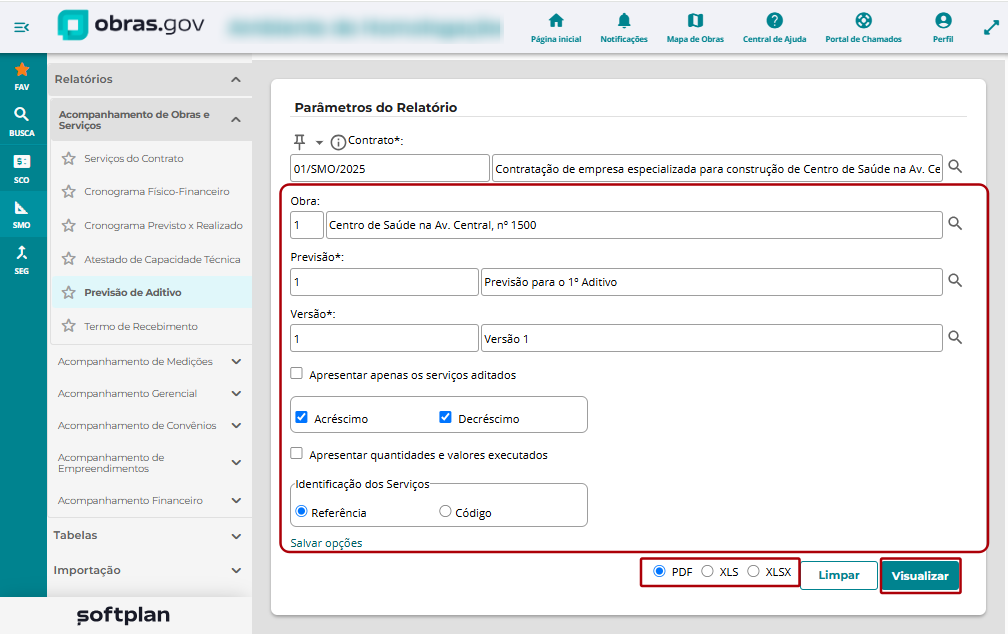Open Cronograma Físico-Financeiro report
The height and width of the screenshot is (634, 1008).
click(x=157, y=192)
